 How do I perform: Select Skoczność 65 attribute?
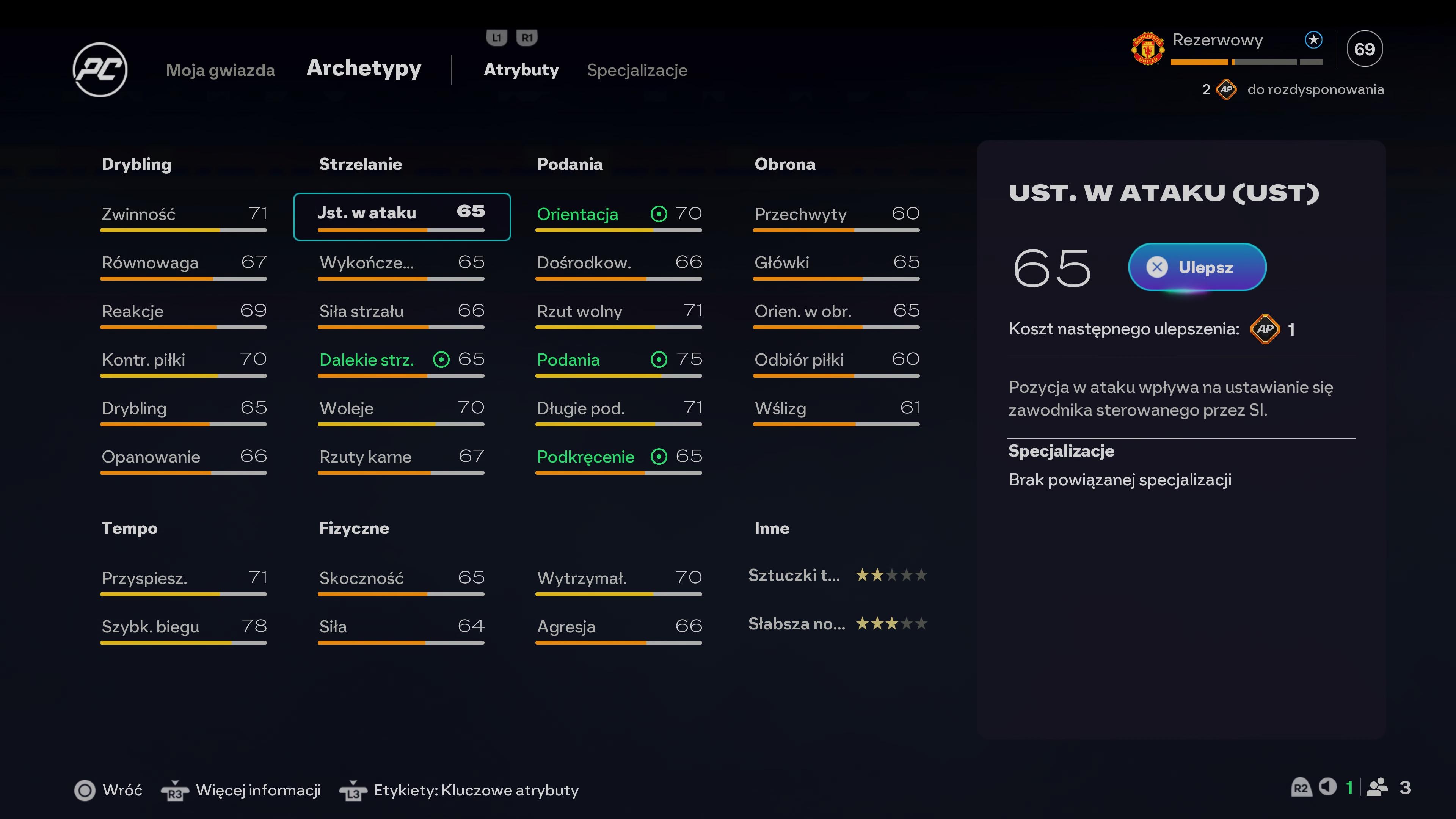[x=401, y=582]
